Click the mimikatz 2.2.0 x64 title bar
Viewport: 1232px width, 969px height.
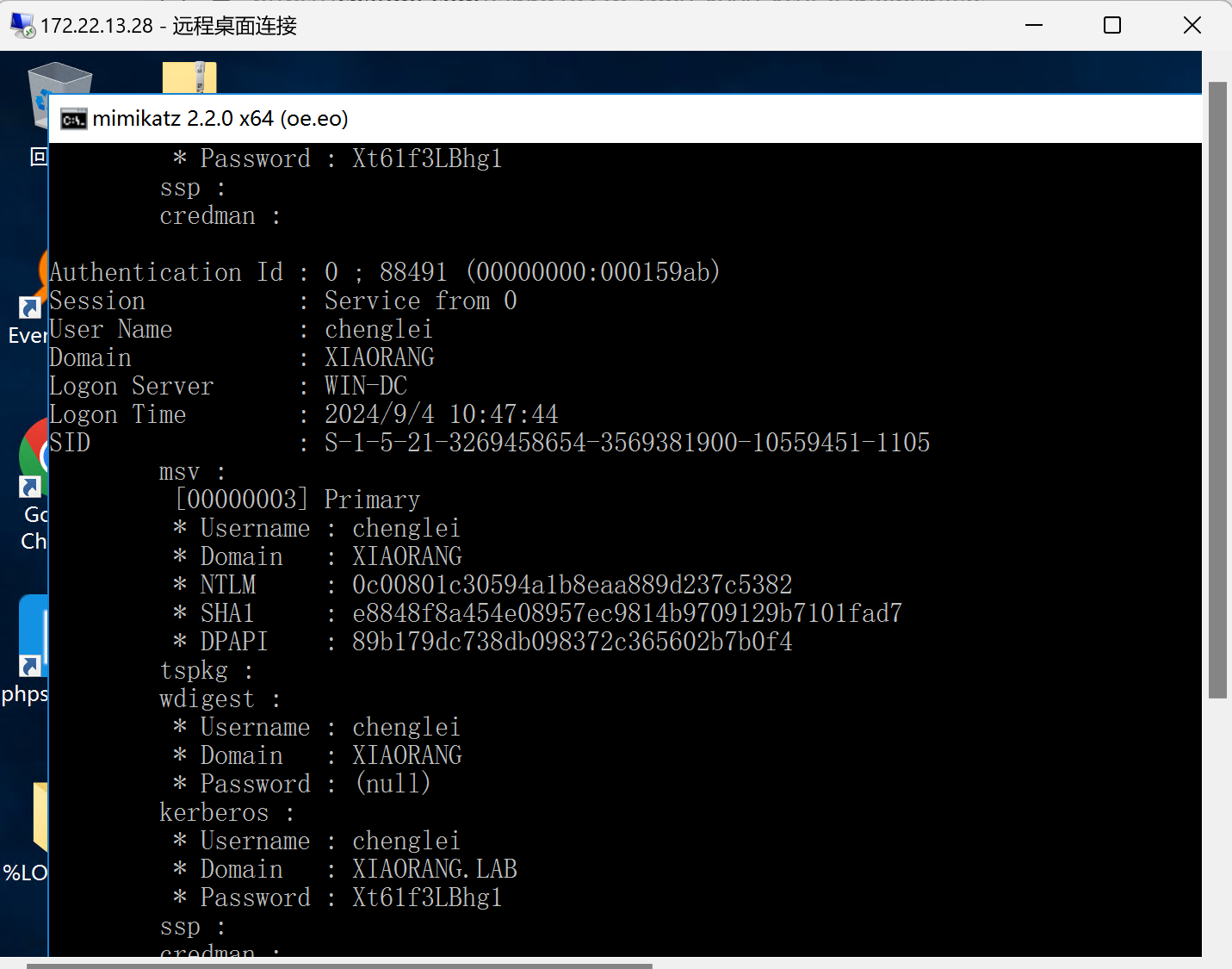[626, 119]
